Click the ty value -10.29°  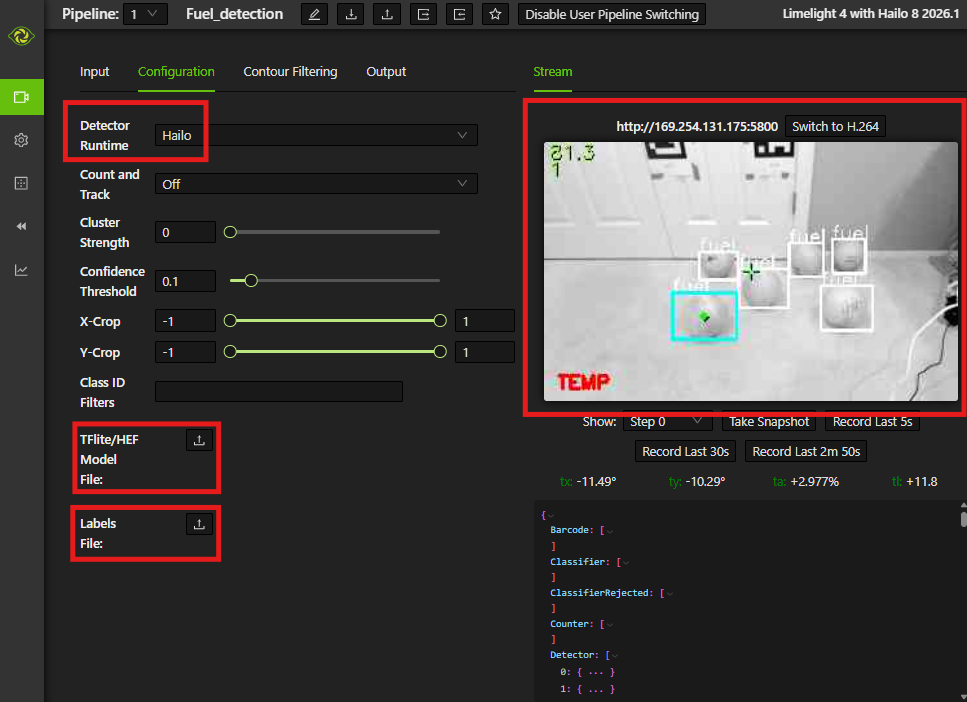tap(706, 482)
